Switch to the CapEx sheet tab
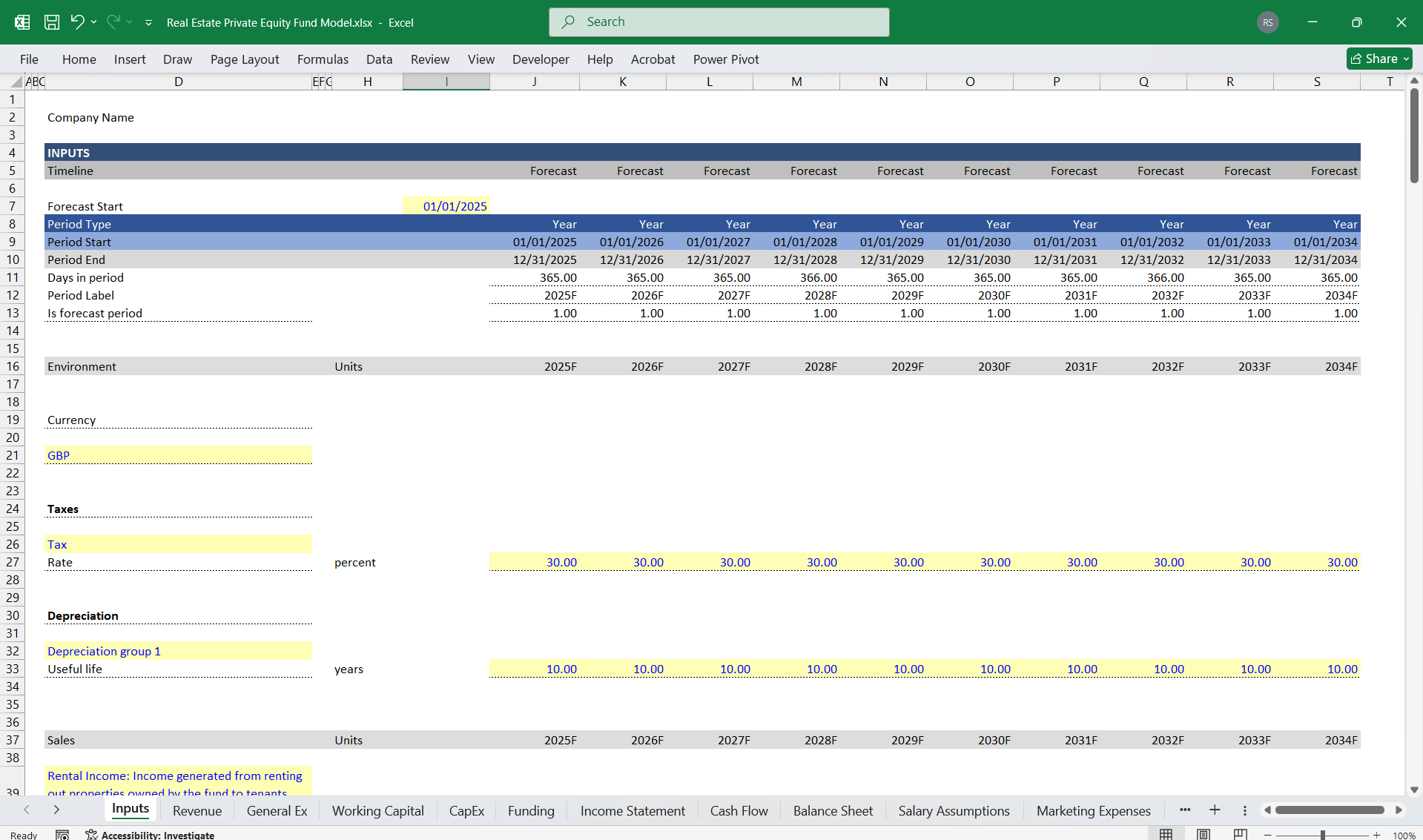 466,811
